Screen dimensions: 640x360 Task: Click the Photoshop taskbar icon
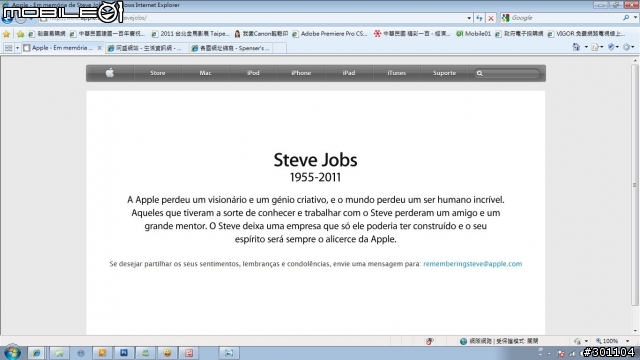click(124, 353)
